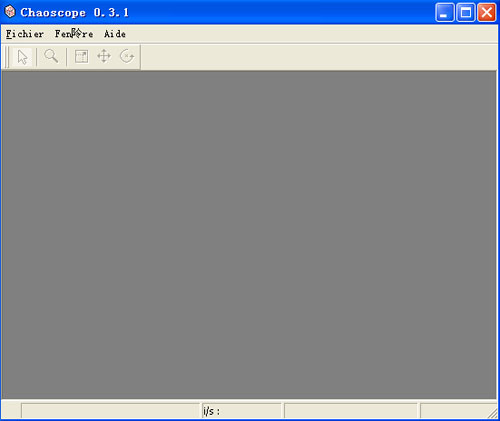Click the Chaoscope 0.3.1 title bar text
The width and height of the screenshot is (500, 421).
pos(74,13)
